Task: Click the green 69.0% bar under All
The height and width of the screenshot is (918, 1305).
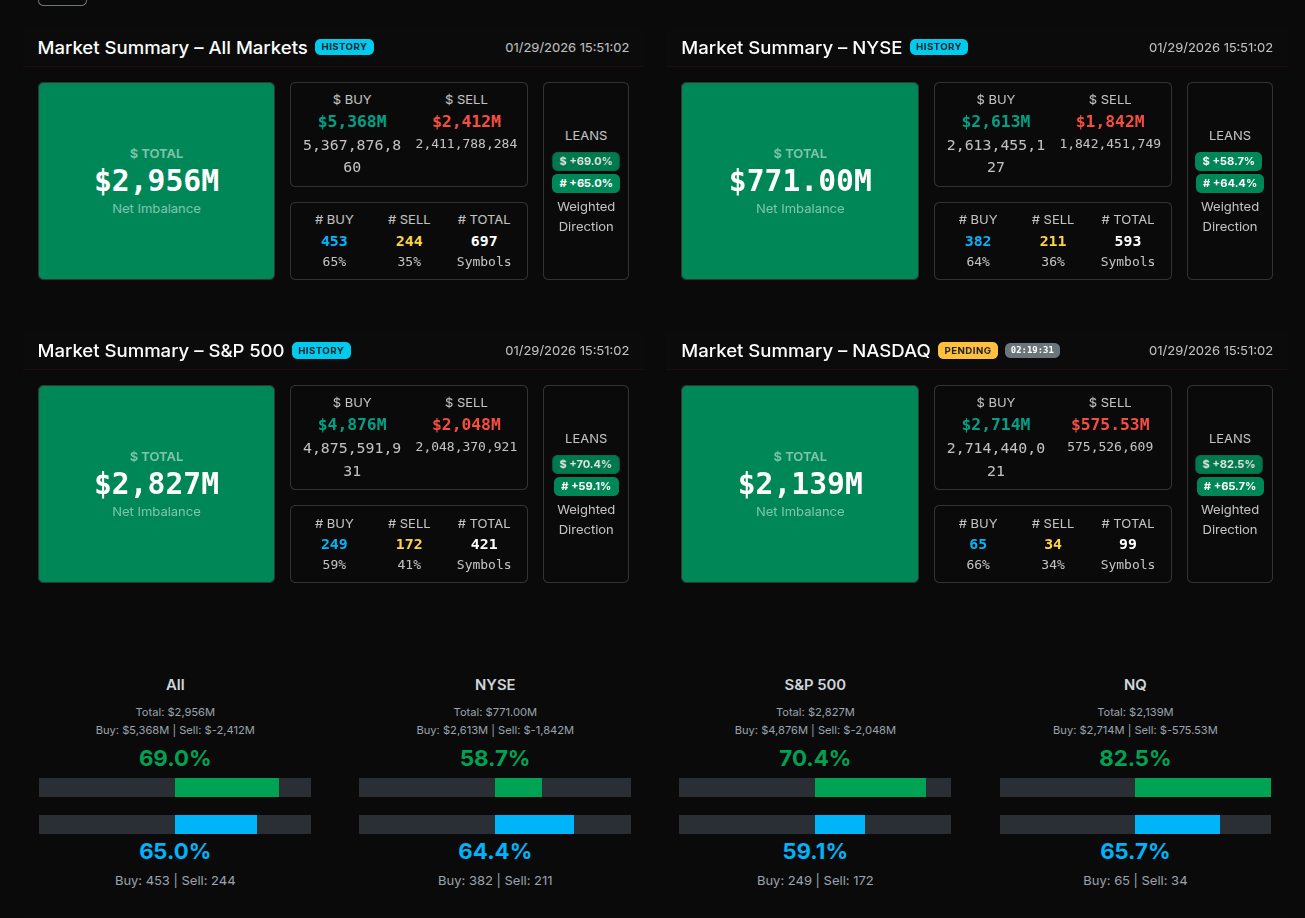Action: pyautogui.click(x=226, y=788)
